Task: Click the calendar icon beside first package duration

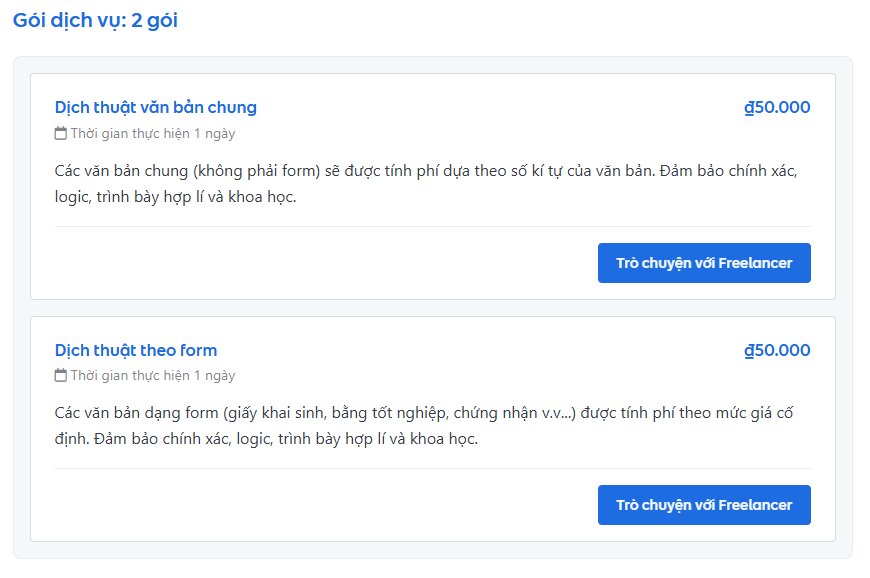Action: point(58,132)
